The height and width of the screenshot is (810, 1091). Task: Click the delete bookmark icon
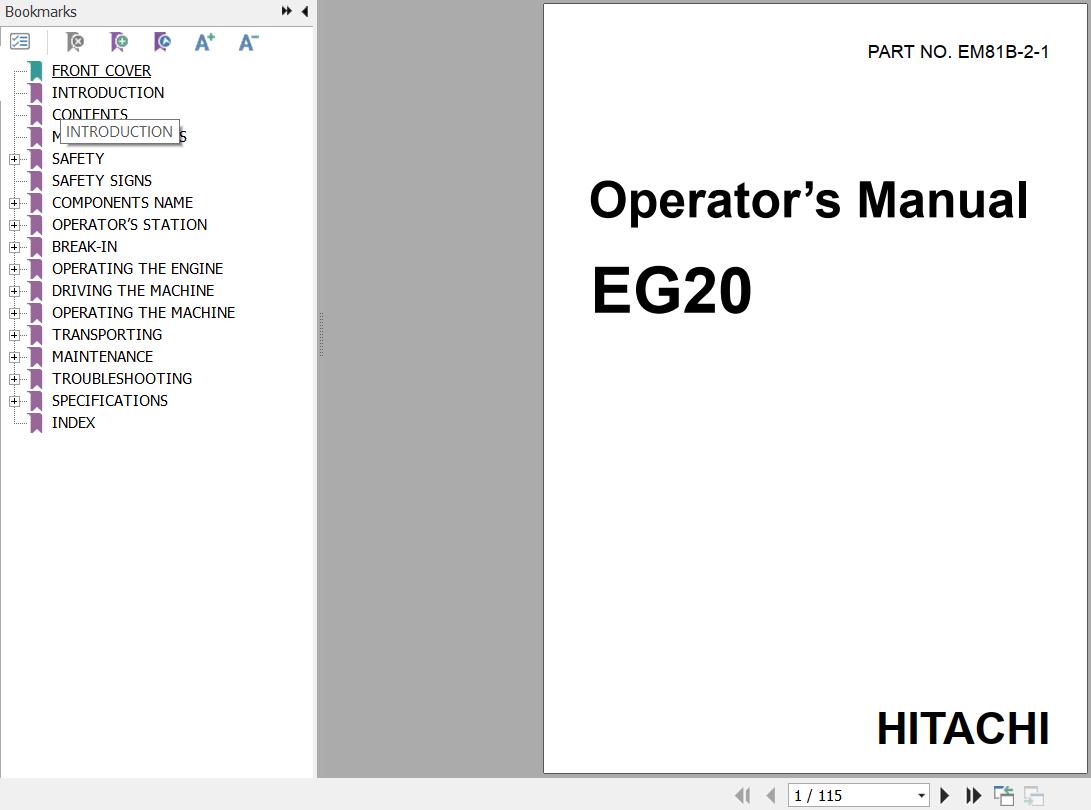coord(74,42)
